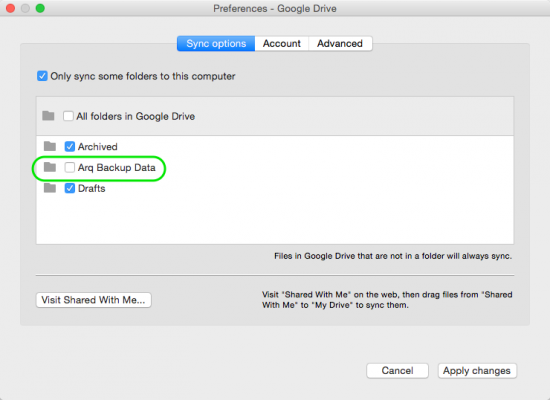The width and height of the screenshot is (550, 400).
Task: Click the 'Files in Google Drive that are not in a folder' note
Action: pyautogui.click(x=393, y=256)
